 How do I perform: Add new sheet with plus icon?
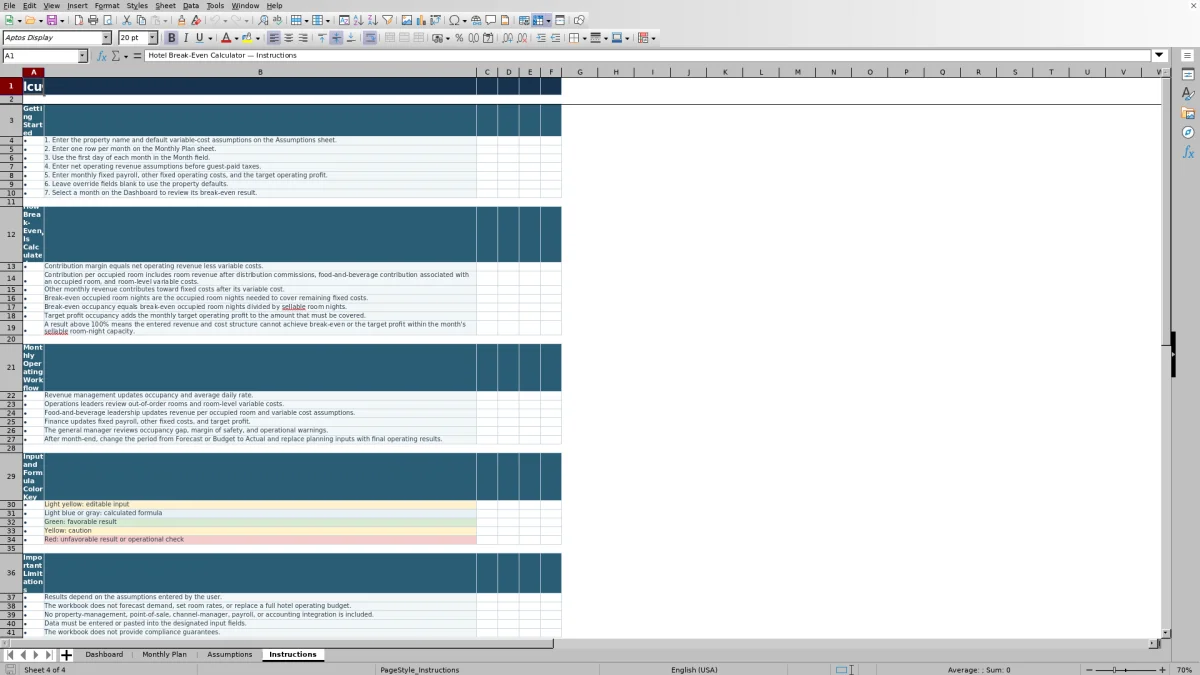click(x=66, y=655)
